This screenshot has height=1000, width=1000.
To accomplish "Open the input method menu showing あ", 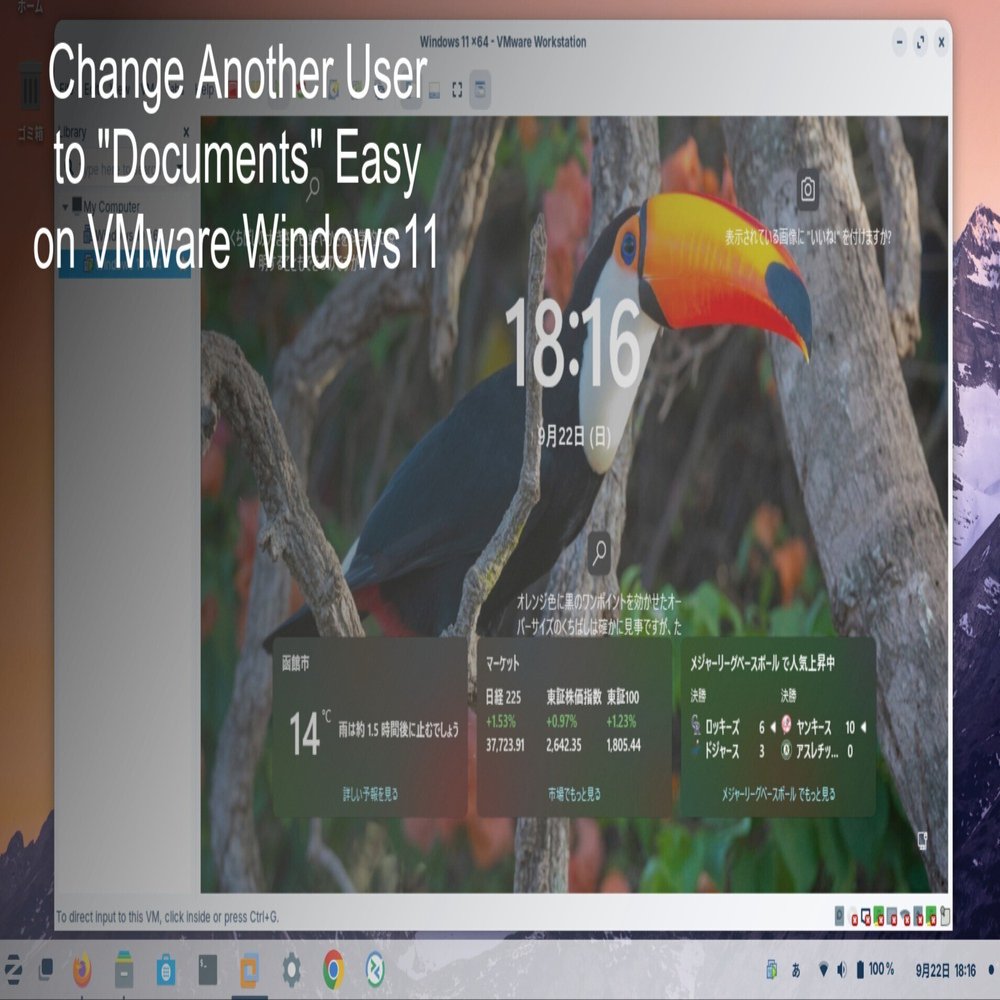I will tap(794, 969).
